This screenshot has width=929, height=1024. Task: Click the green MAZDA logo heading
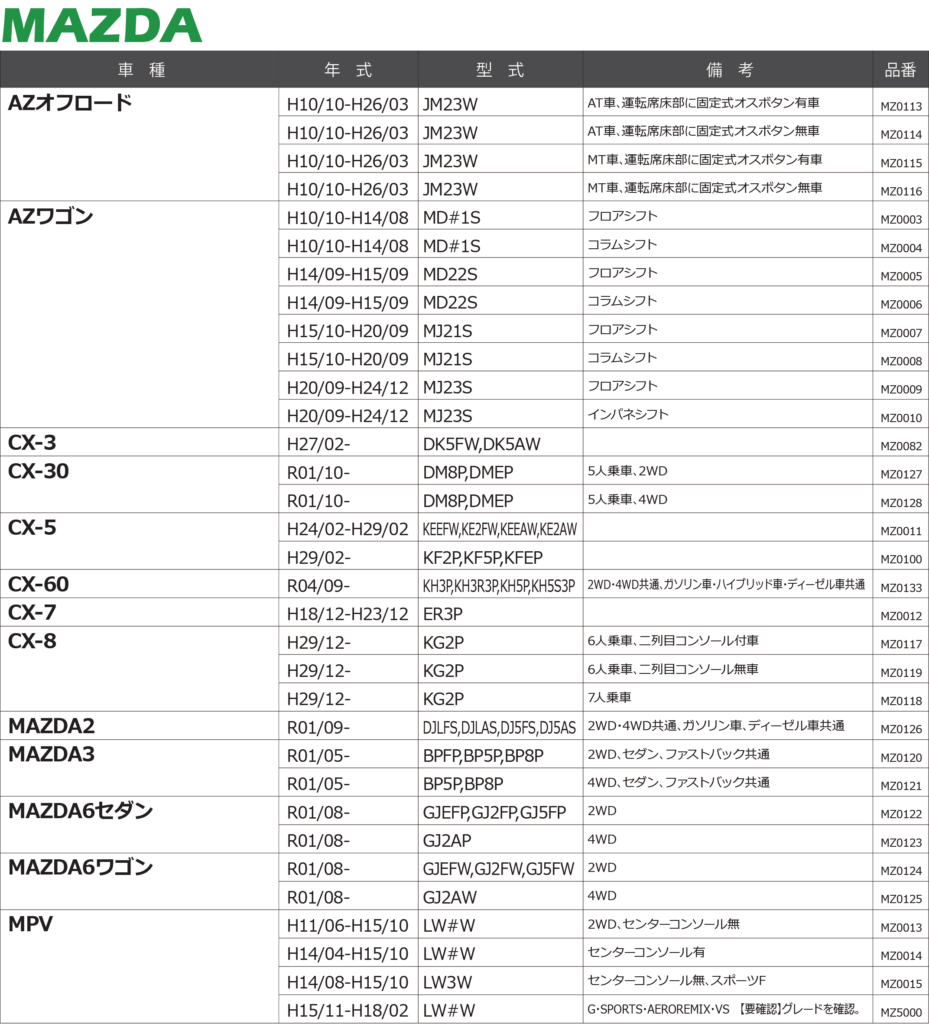point(102,25)
